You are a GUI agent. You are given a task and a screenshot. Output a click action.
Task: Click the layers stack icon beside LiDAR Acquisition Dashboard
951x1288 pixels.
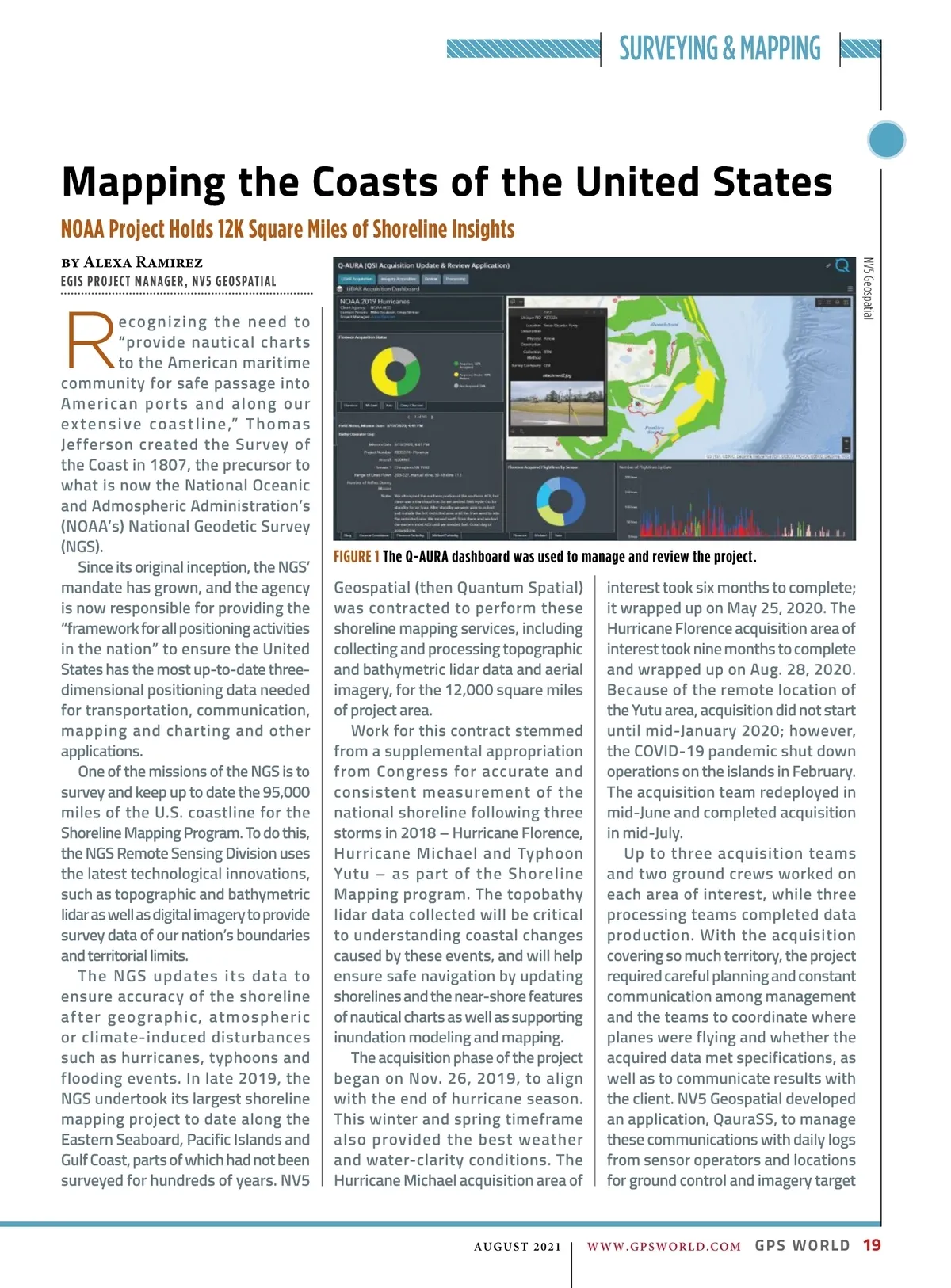(x=341, y=289)
